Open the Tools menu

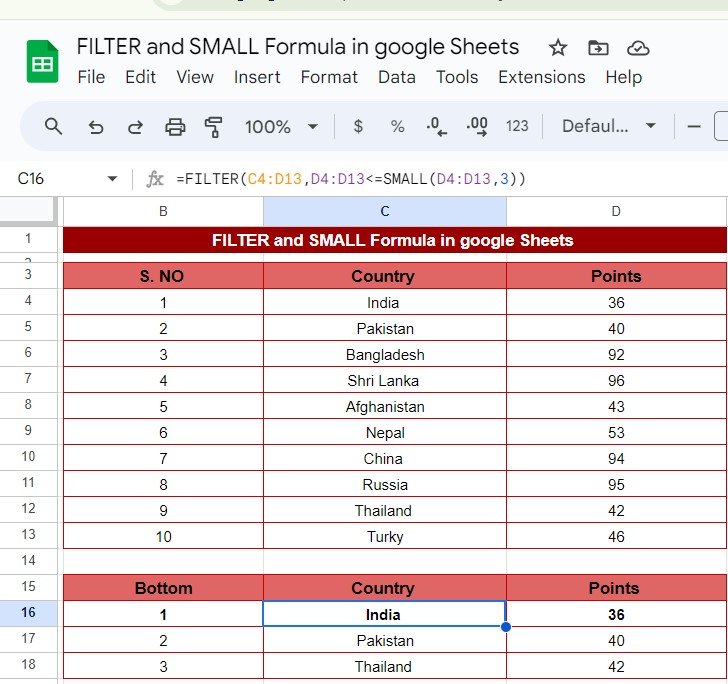[x=457, y=77]
